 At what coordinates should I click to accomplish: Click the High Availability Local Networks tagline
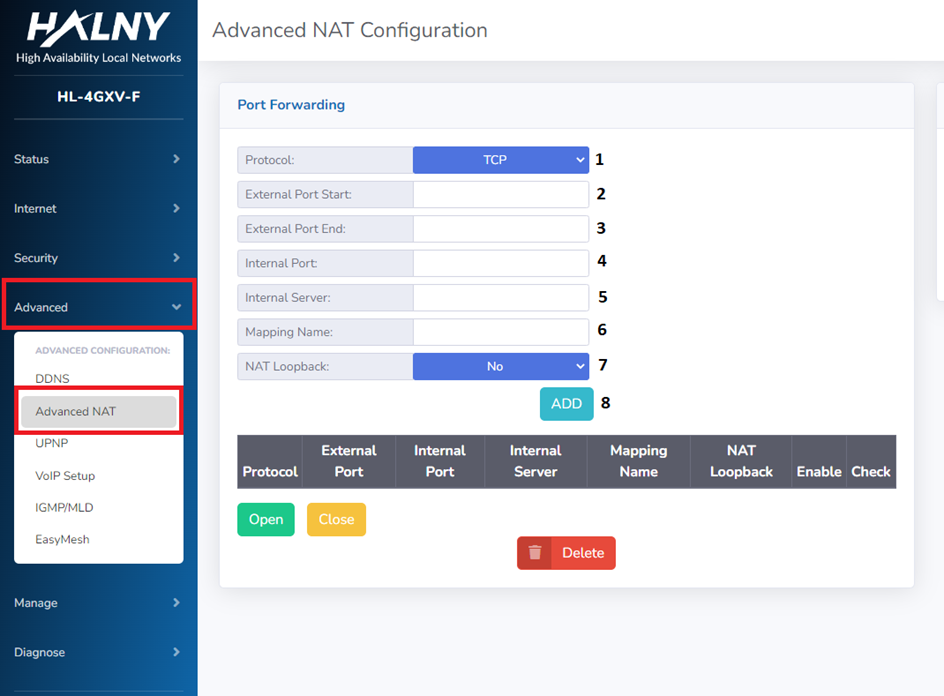tap(99, 58)
